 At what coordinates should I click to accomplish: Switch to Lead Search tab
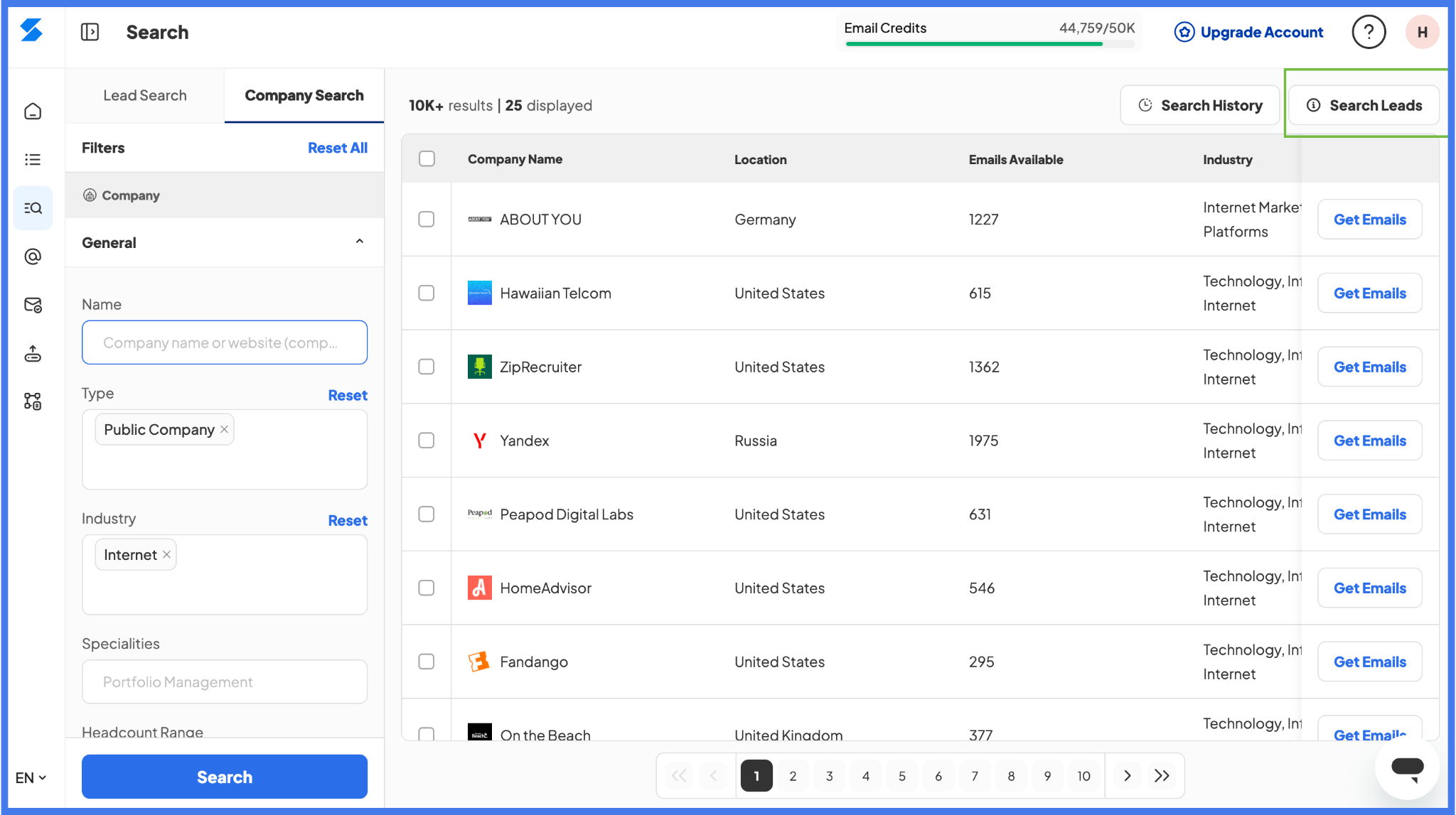[x=145, y=95]
